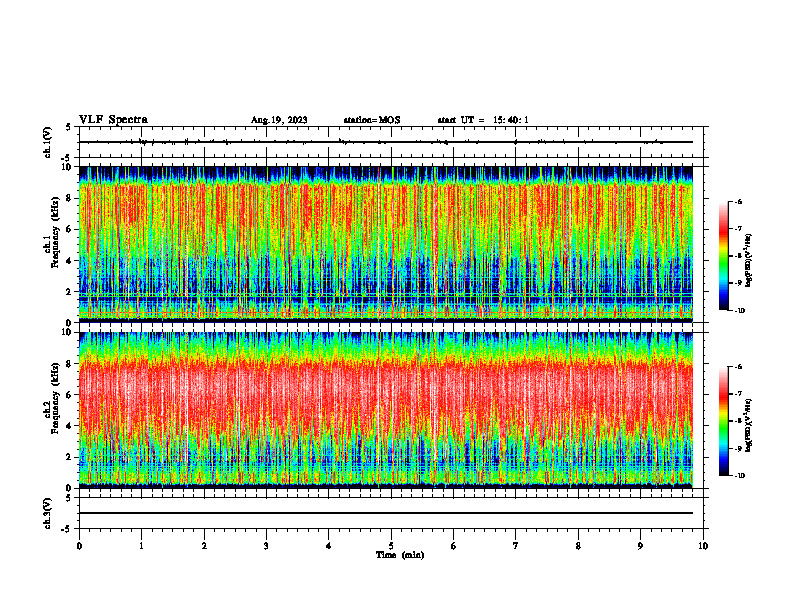Click the ch.2 frequency tick "2"
Viewport: 792px width, 612px height.
(x=70, y=457)
